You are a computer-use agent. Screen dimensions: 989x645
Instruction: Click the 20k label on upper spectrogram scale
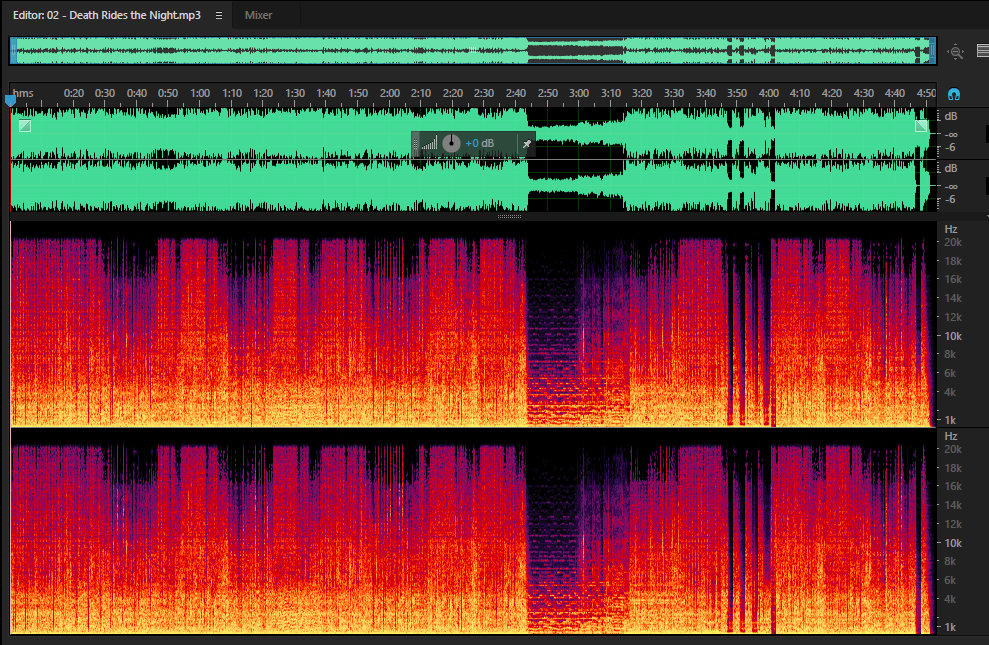(x=952, y=243)
